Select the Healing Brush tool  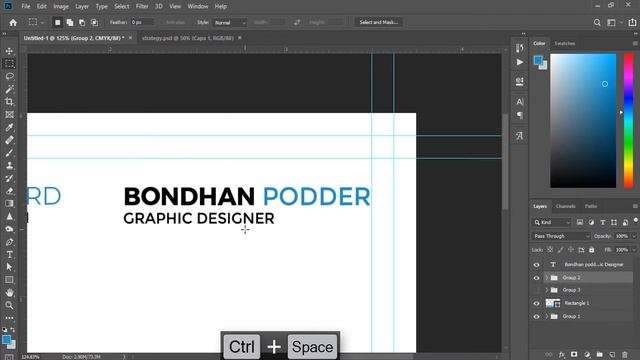point(9,140)
